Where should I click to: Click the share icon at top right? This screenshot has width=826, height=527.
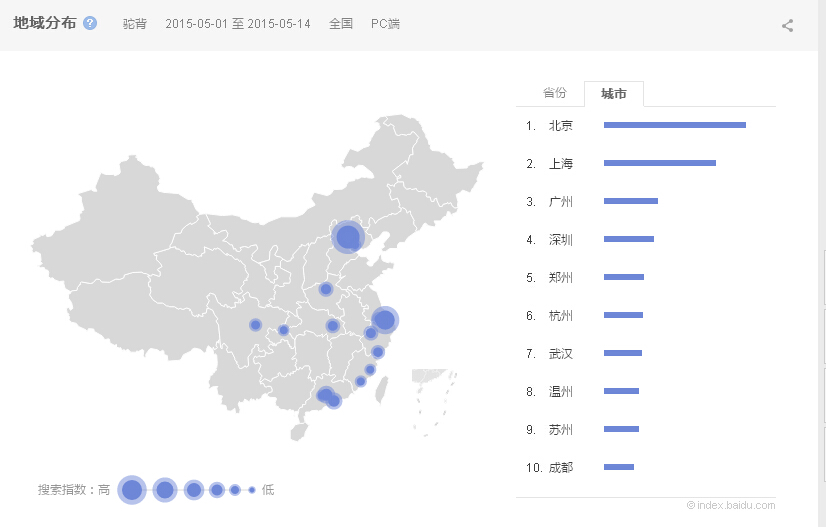(x=787, y=26)
